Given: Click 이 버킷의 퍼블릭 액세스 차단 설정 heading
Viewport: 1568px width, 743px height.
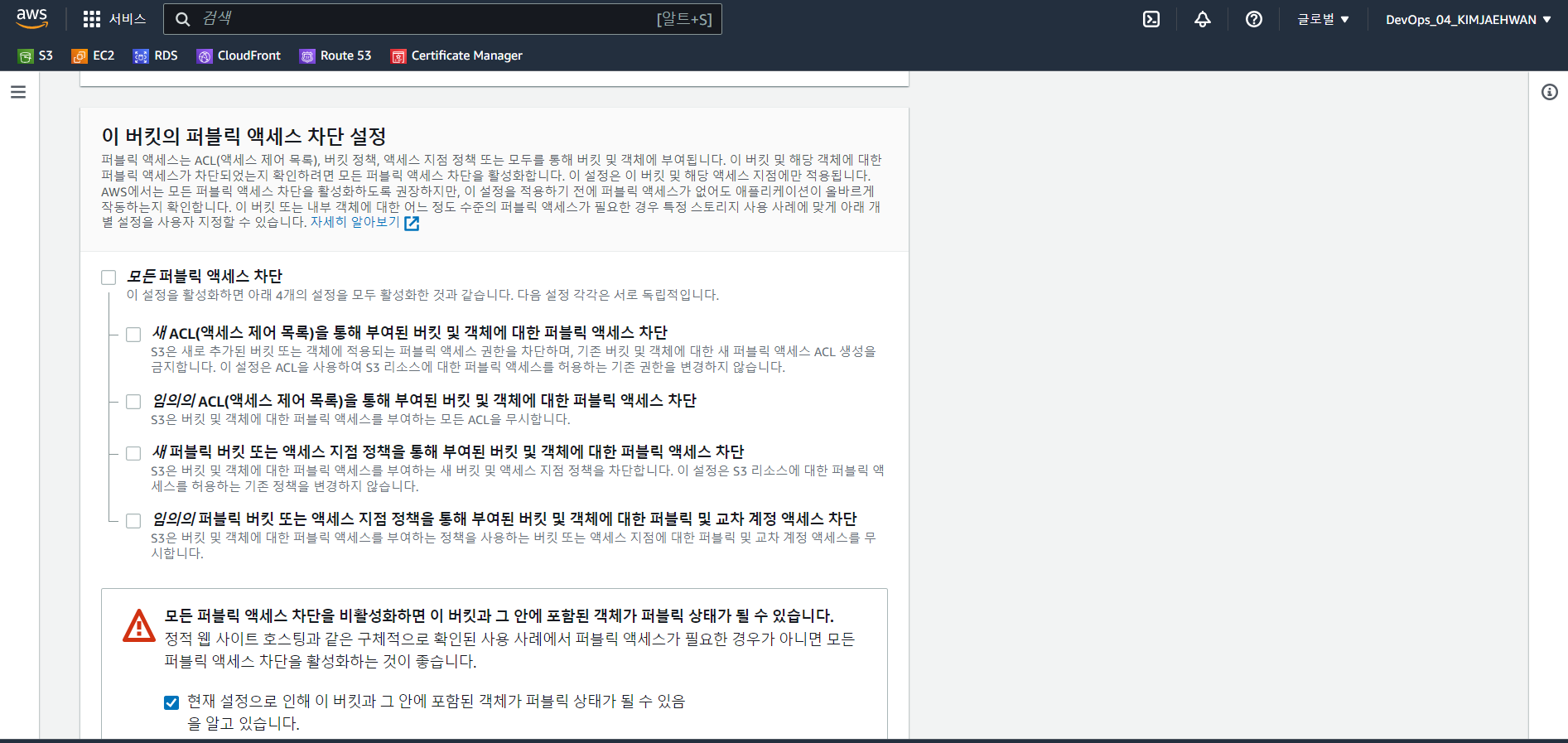Looking at the screenshot, I should click(x=244, y=136).
